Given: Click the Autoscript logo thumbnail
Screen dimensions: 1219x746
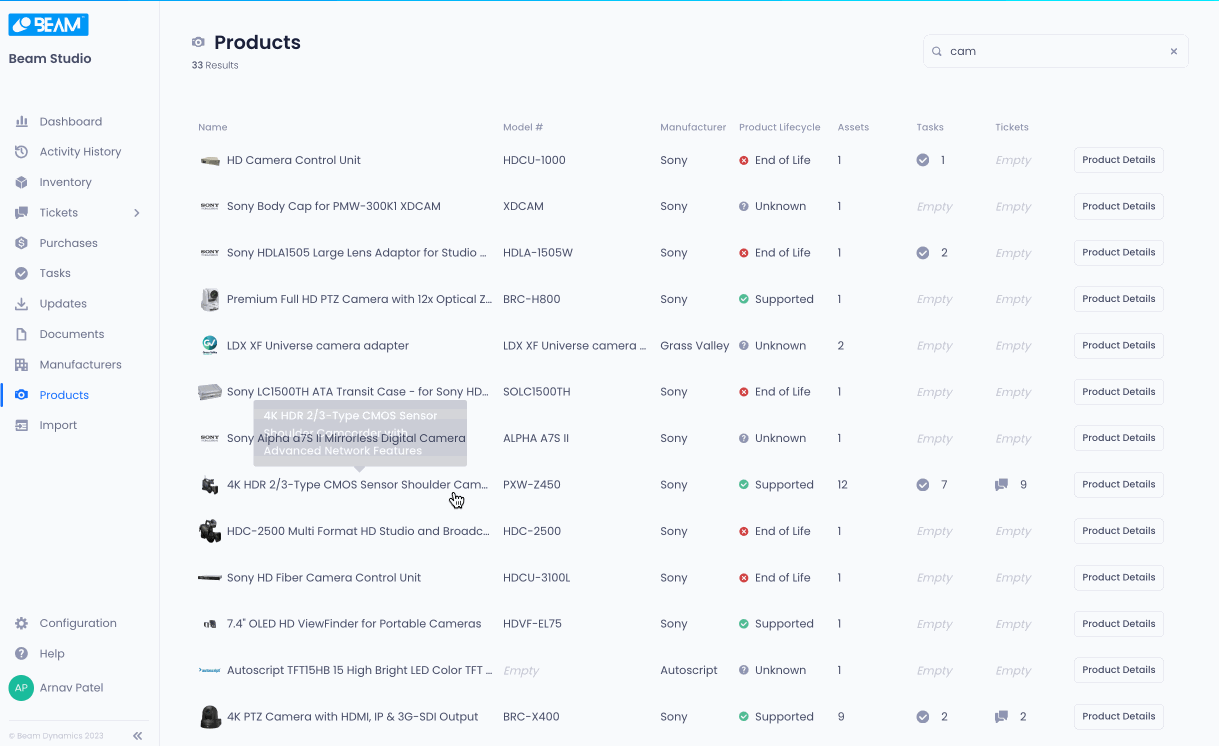Looking at the screenshot, I should [x=210, y=671].
